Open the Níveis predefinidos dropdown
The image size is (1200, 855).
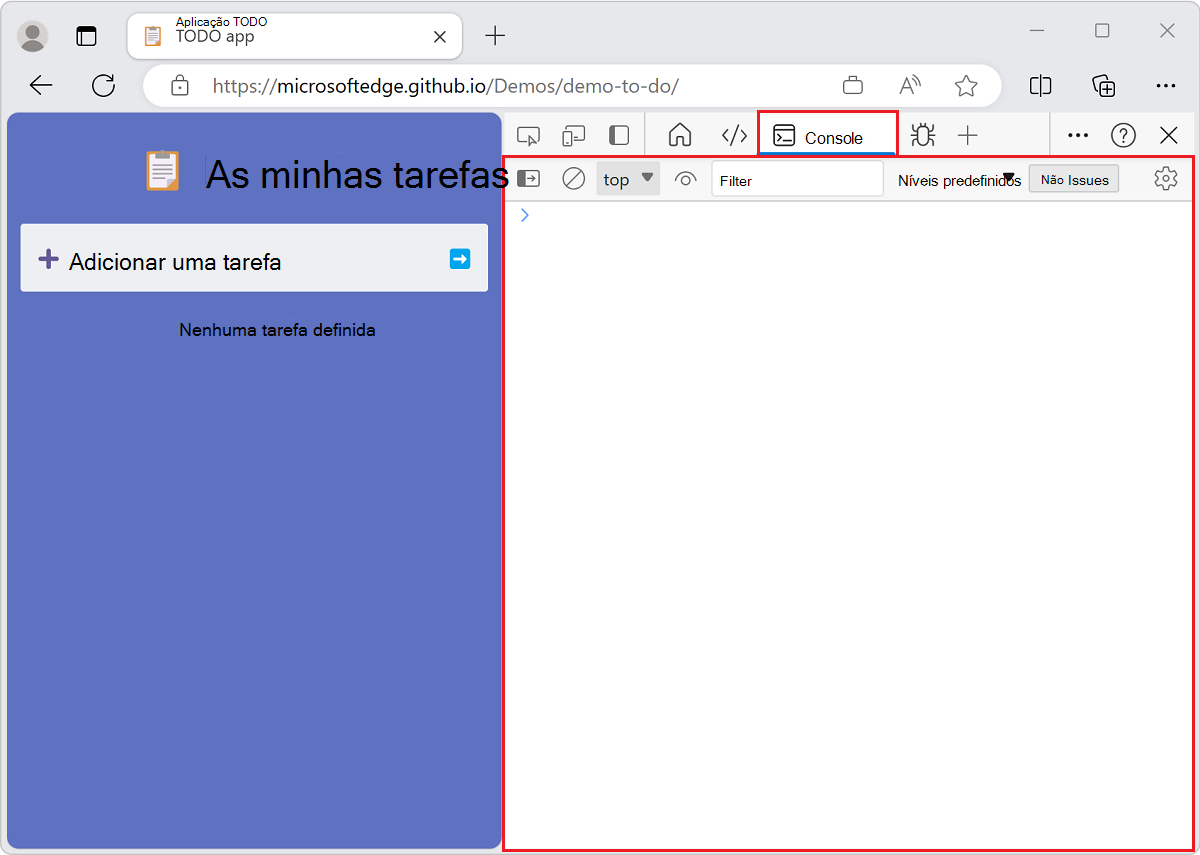click(957, 179)
